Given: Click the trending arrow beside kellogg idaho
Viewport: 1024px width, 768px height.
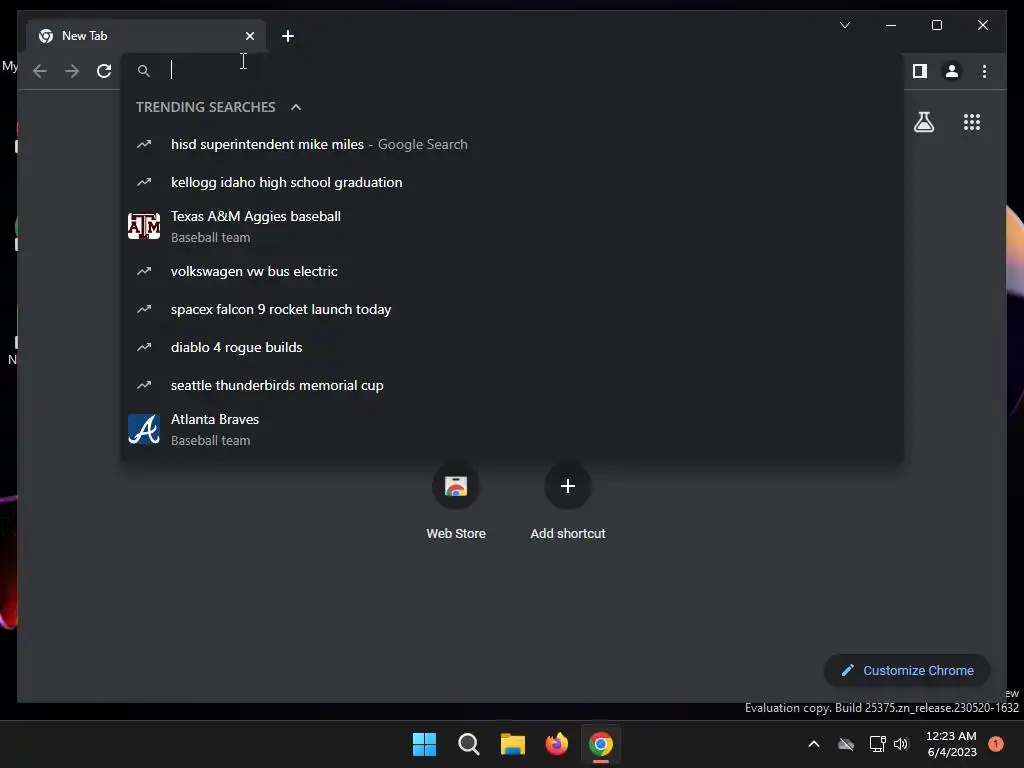Looking at the screenshot, I should click(144, 182).
